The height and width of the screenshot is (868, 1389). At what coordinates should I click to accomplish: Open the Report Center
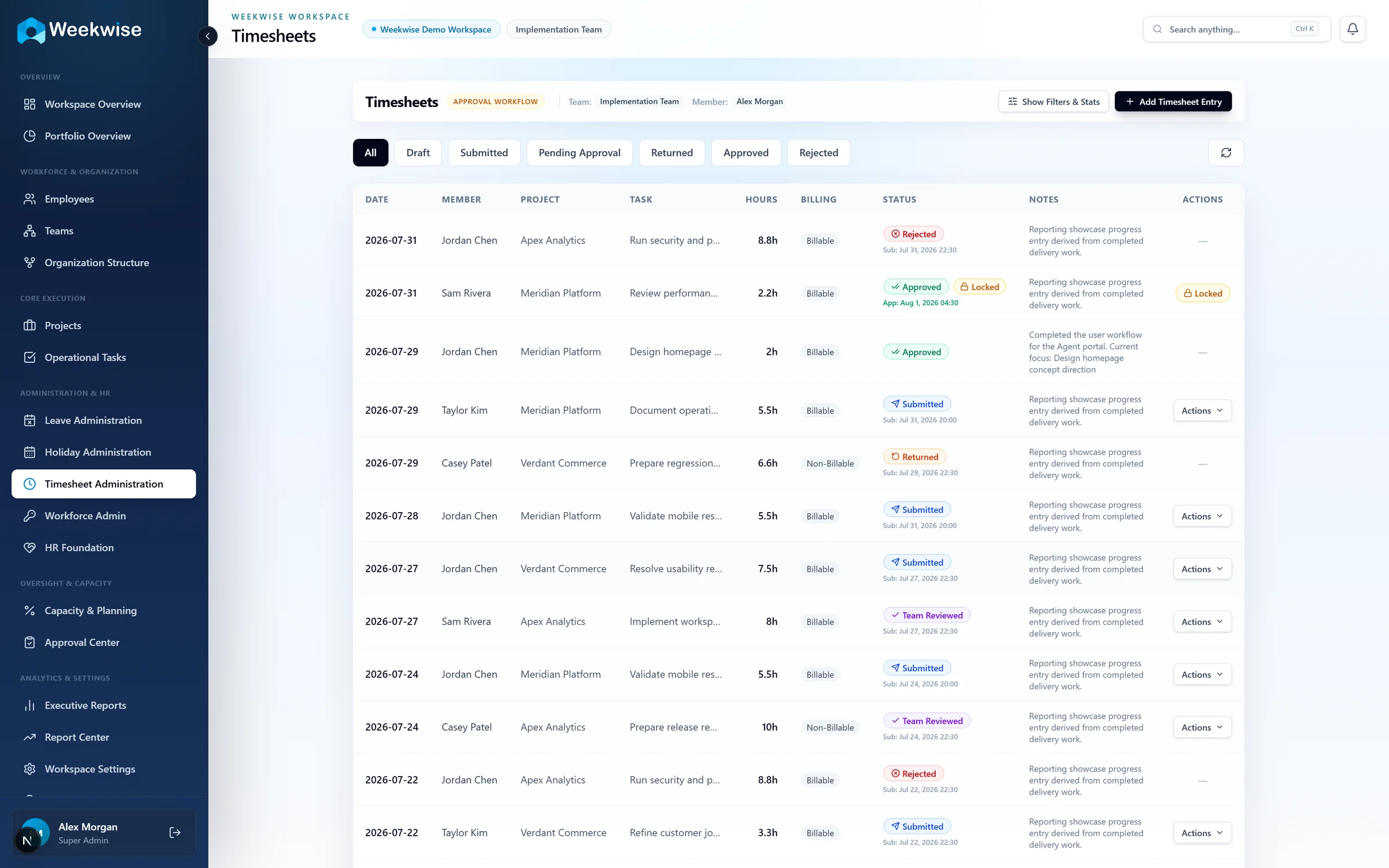tap(104, 738)
